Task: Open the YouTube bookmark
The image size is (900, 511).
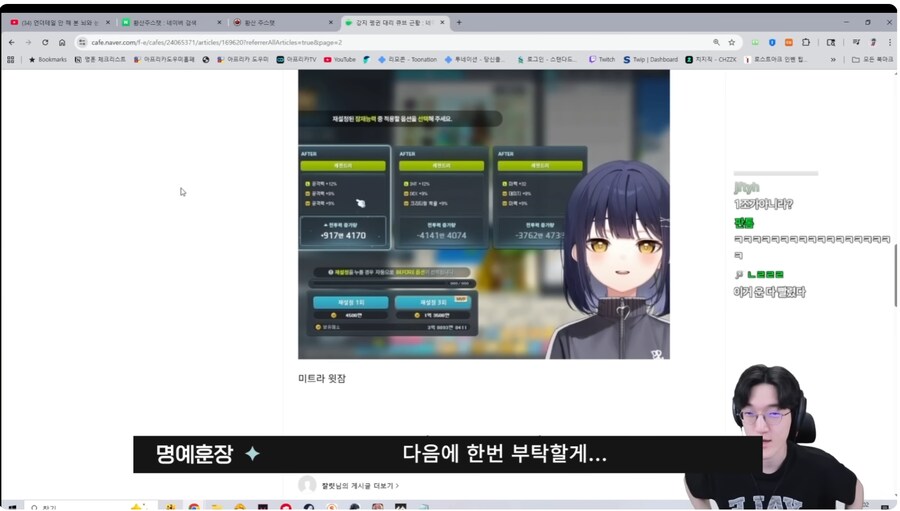Action: 340,59
